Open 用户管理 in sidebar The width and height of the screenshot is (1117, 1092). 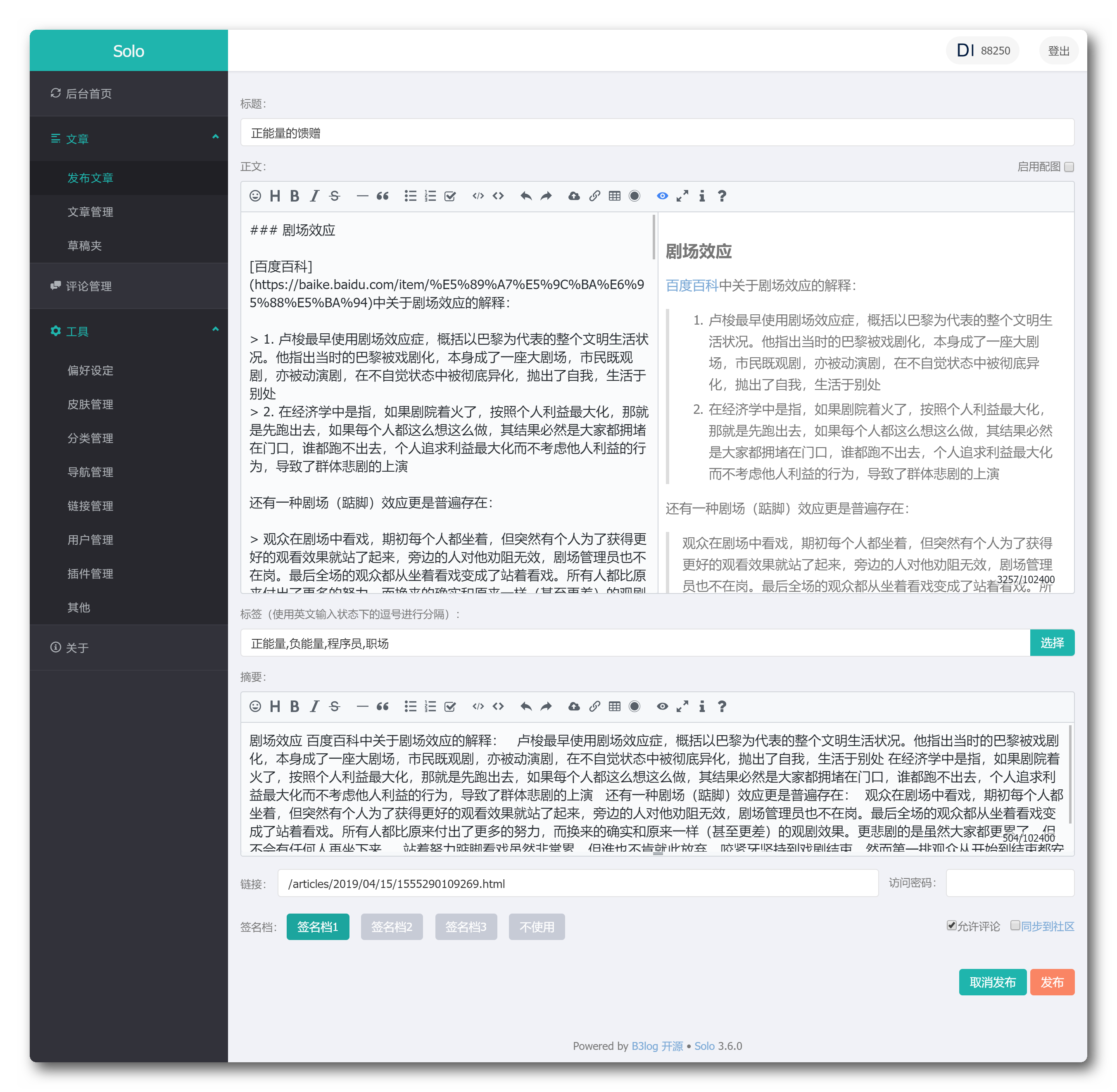click(128, 540)
